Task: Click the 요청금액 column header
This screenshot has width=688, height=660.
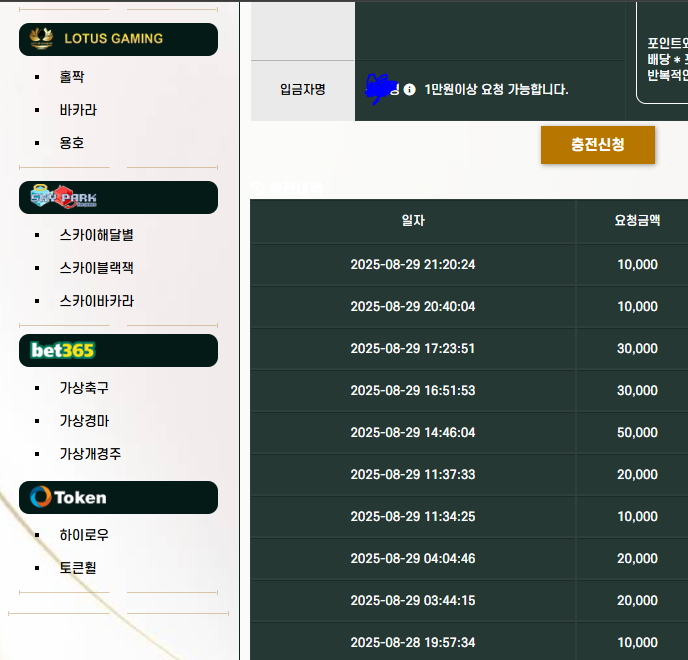Action: point(637,220)
